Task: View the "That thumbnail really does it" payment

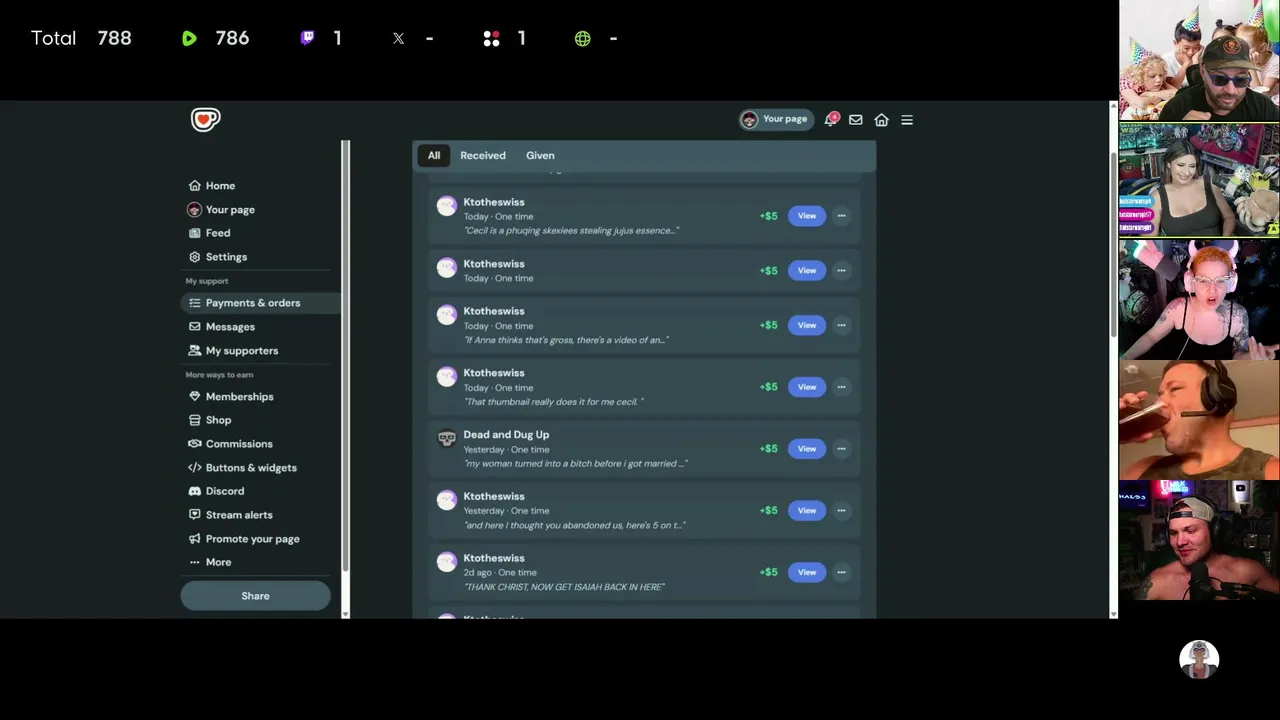Action: pos(807,387)
